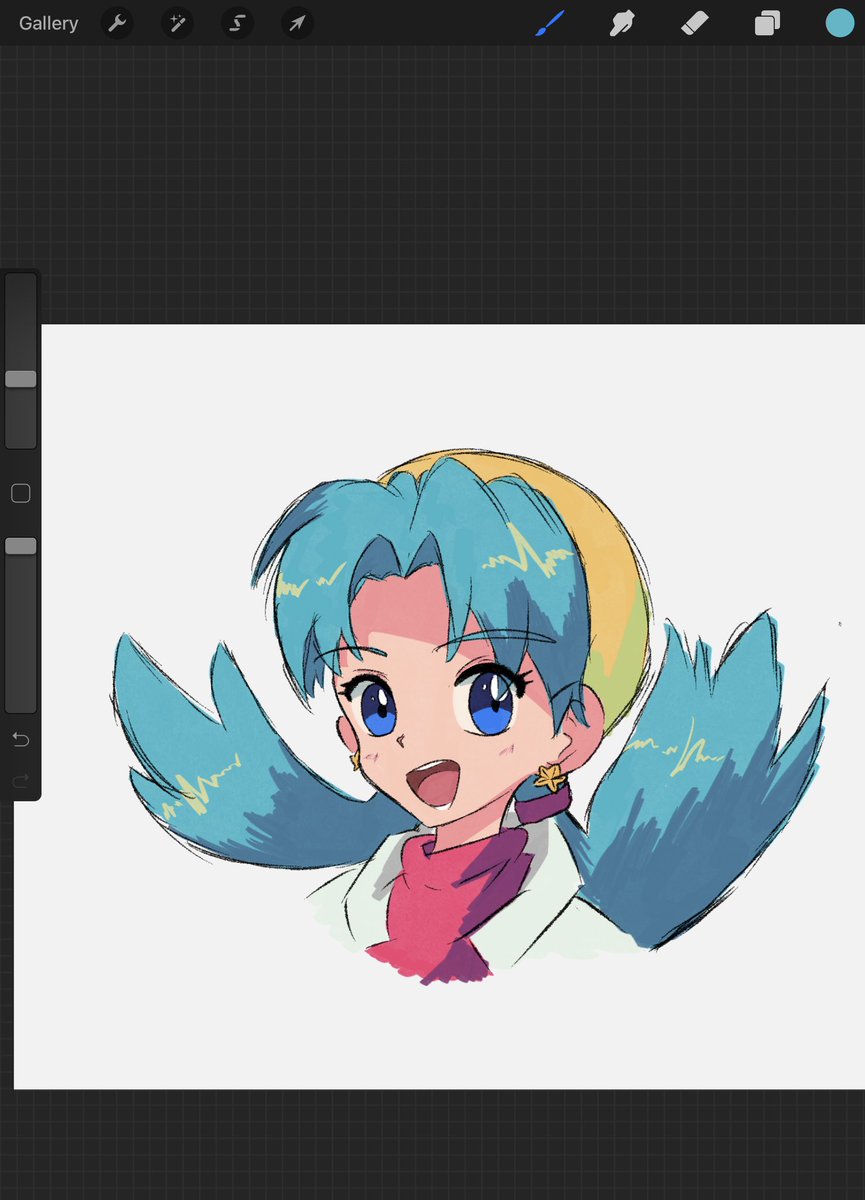Viewport: 865px width, 1200px height.
Task: Adjust the brush size slider handle
Action: coord(21,379)
